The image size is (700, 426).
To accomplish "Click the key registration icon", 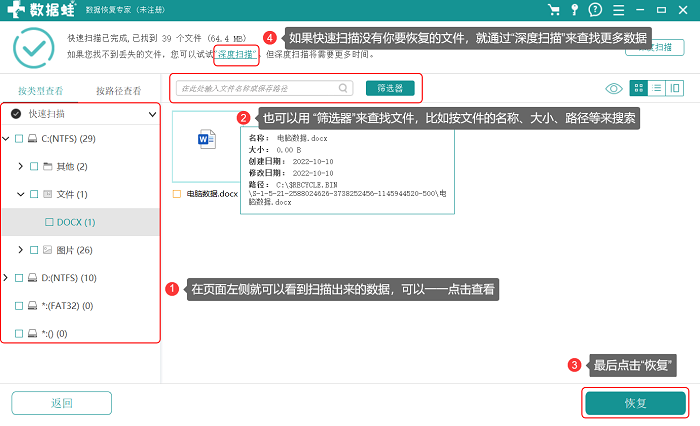I will click(x=575, y=10).
